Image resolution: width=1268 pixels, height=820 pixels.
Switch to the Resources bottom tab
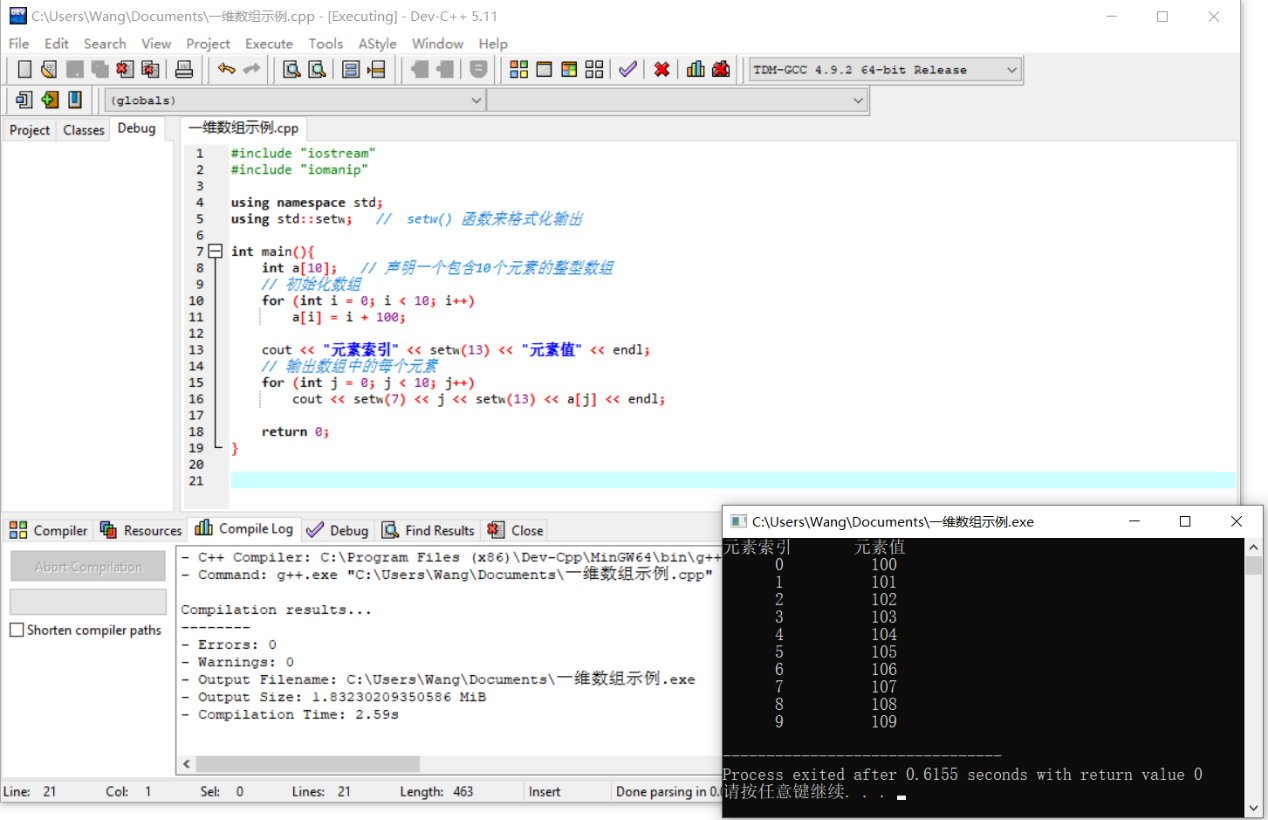tap(141, 530)
